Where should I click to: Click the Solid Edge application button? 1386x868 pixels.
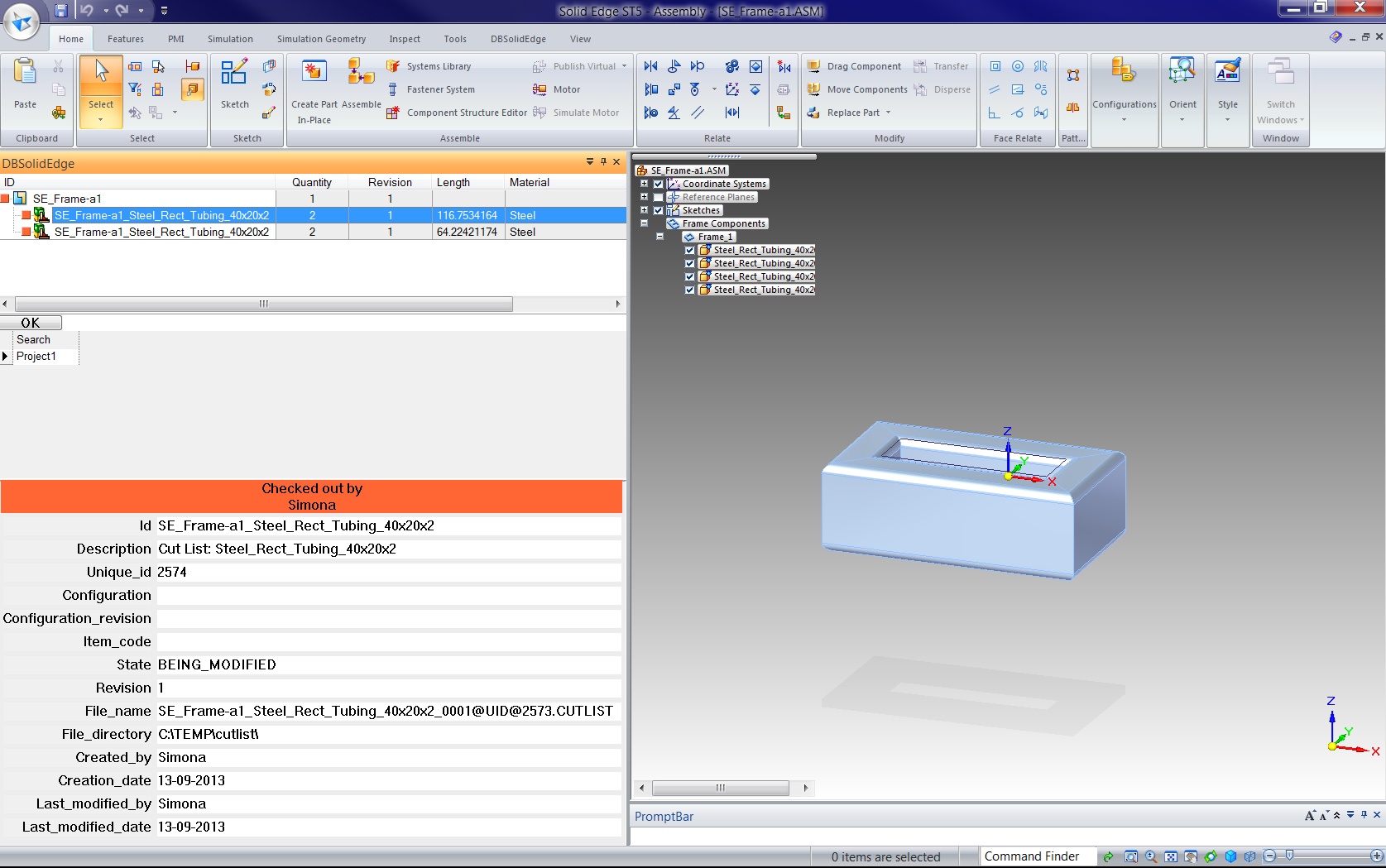click(x=22, y=21)
